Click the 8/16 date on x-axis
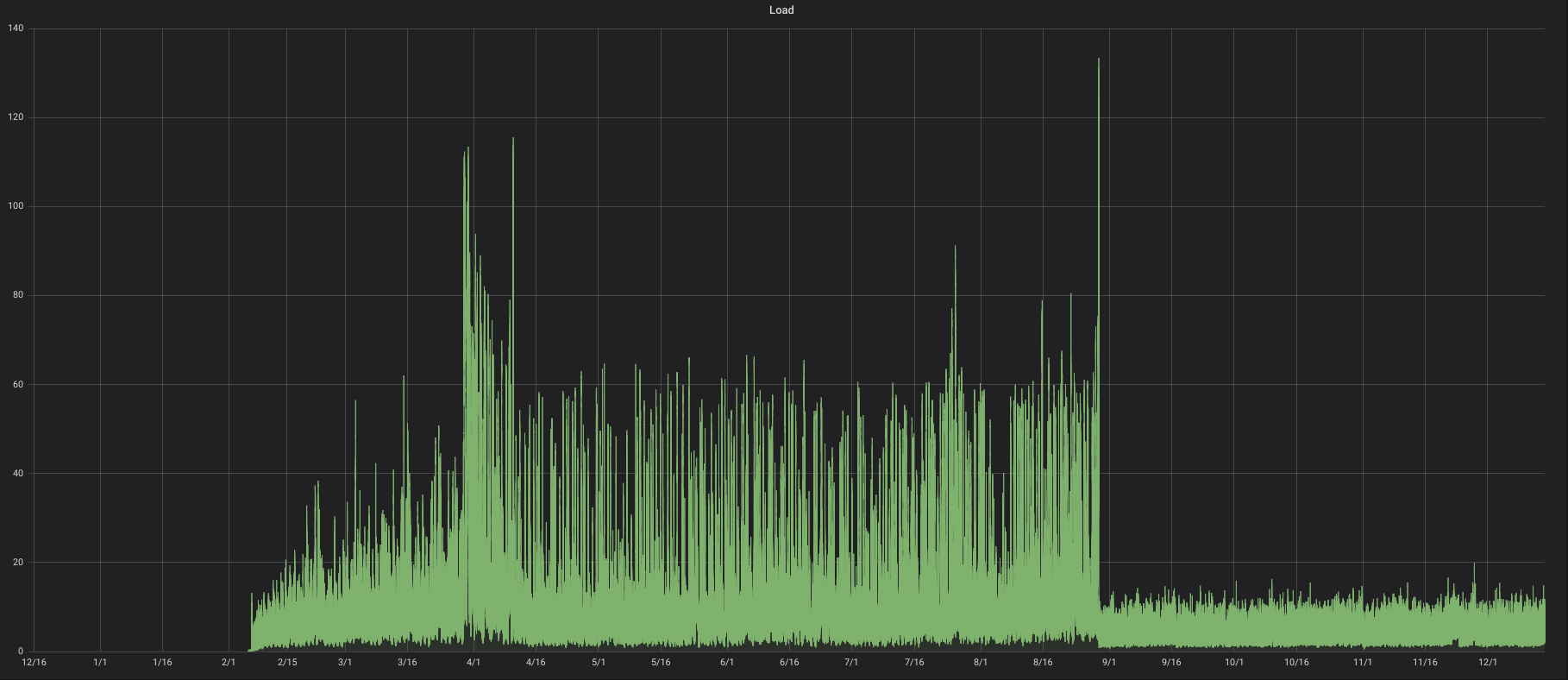Screen dimensions: 1568x680 [1043, 663]
